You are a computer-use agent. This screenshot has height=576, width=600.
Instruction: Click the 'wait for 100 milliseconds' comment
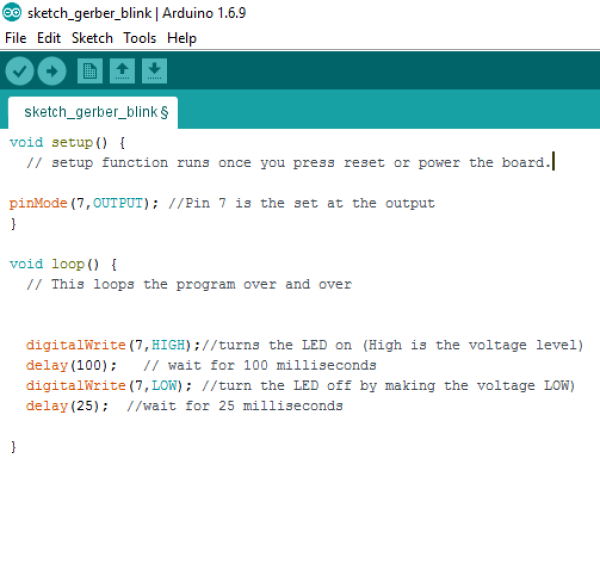260,366
